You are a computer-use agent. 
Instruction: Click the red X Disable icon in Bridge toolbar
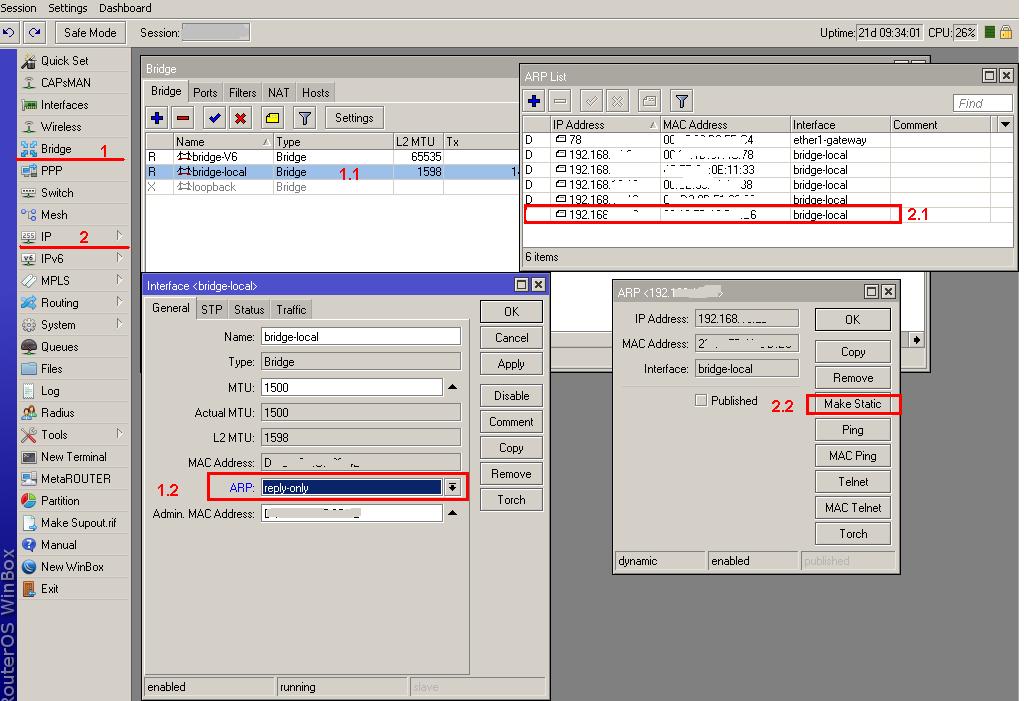[240, 118]
